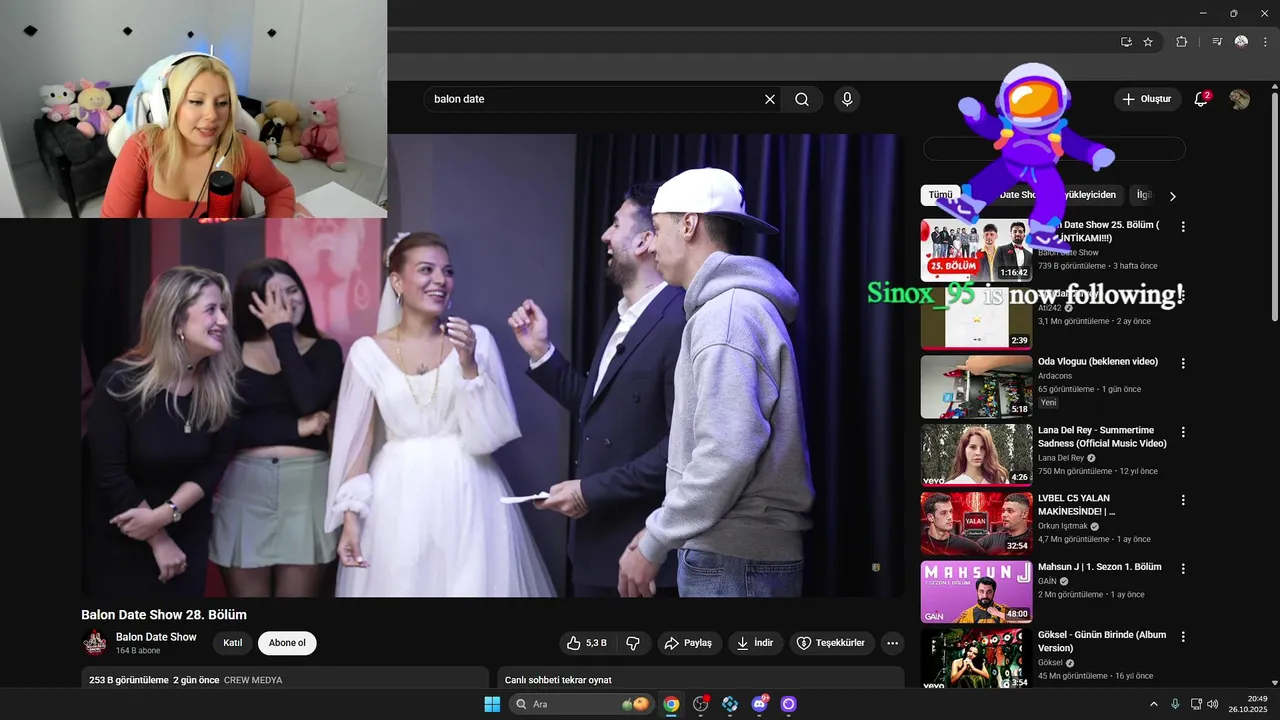Open the YouTube account avatar menu

coord(1239,99)
